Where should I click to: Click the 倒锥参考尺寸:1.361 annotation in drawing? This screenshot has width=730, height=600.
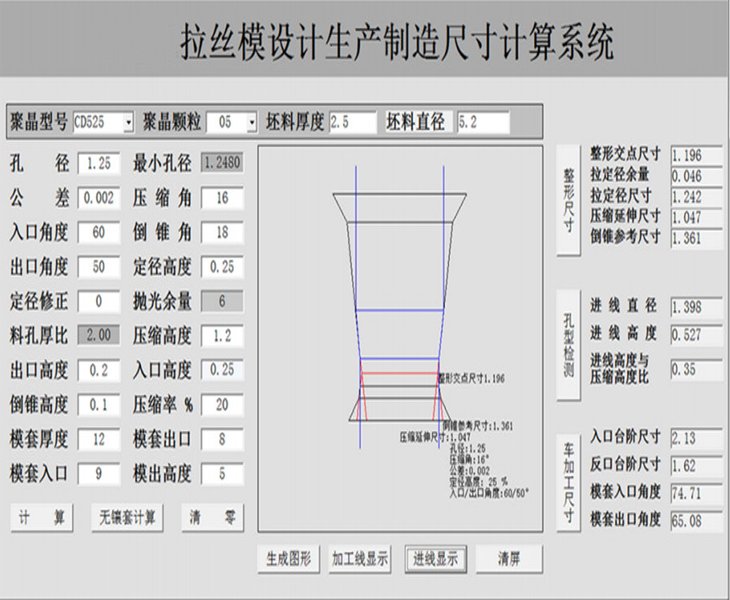click(x=478, y=425)
